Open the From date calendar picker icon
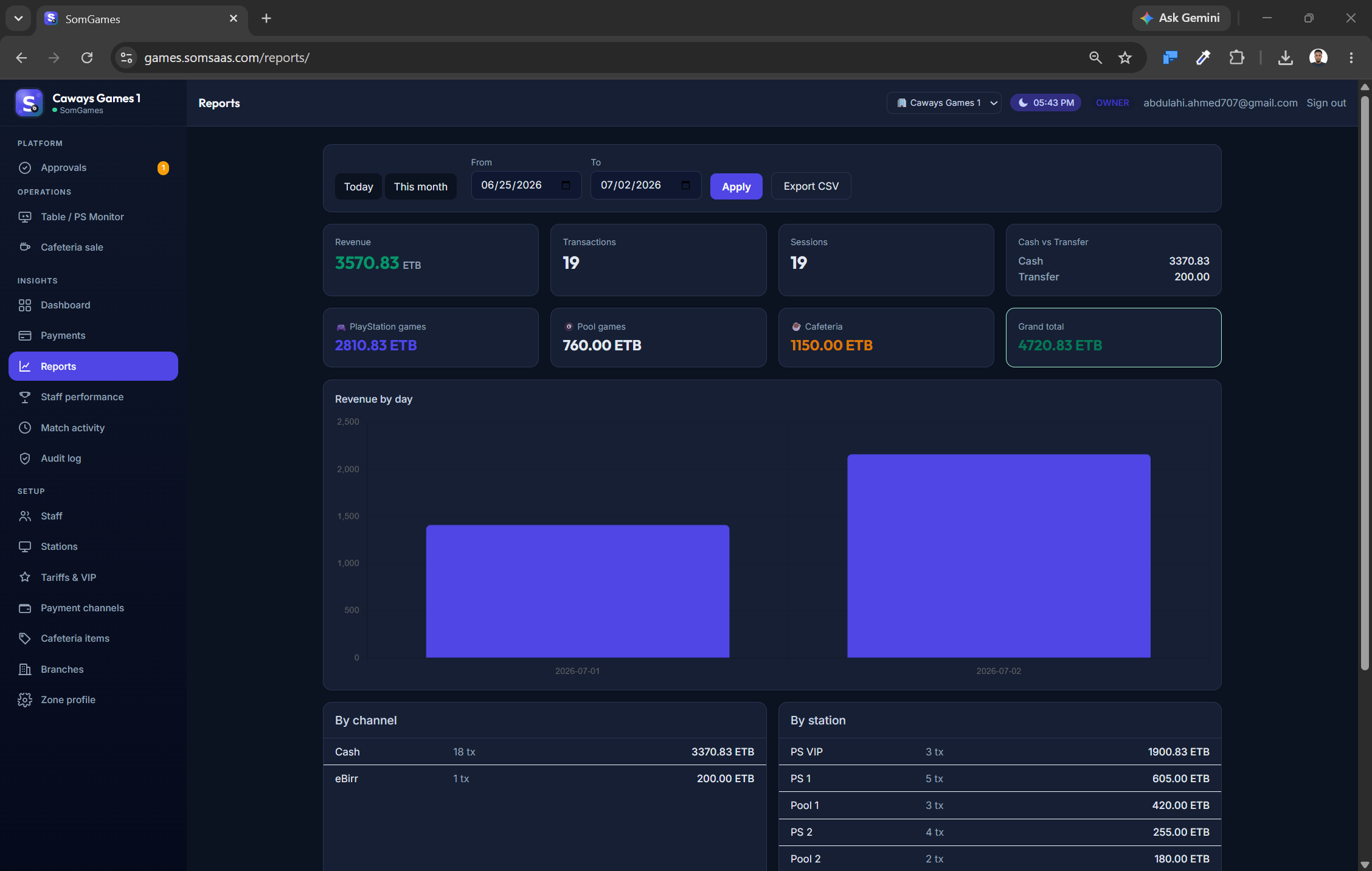This screenshot has height=871, width=1372. [566, 186]
